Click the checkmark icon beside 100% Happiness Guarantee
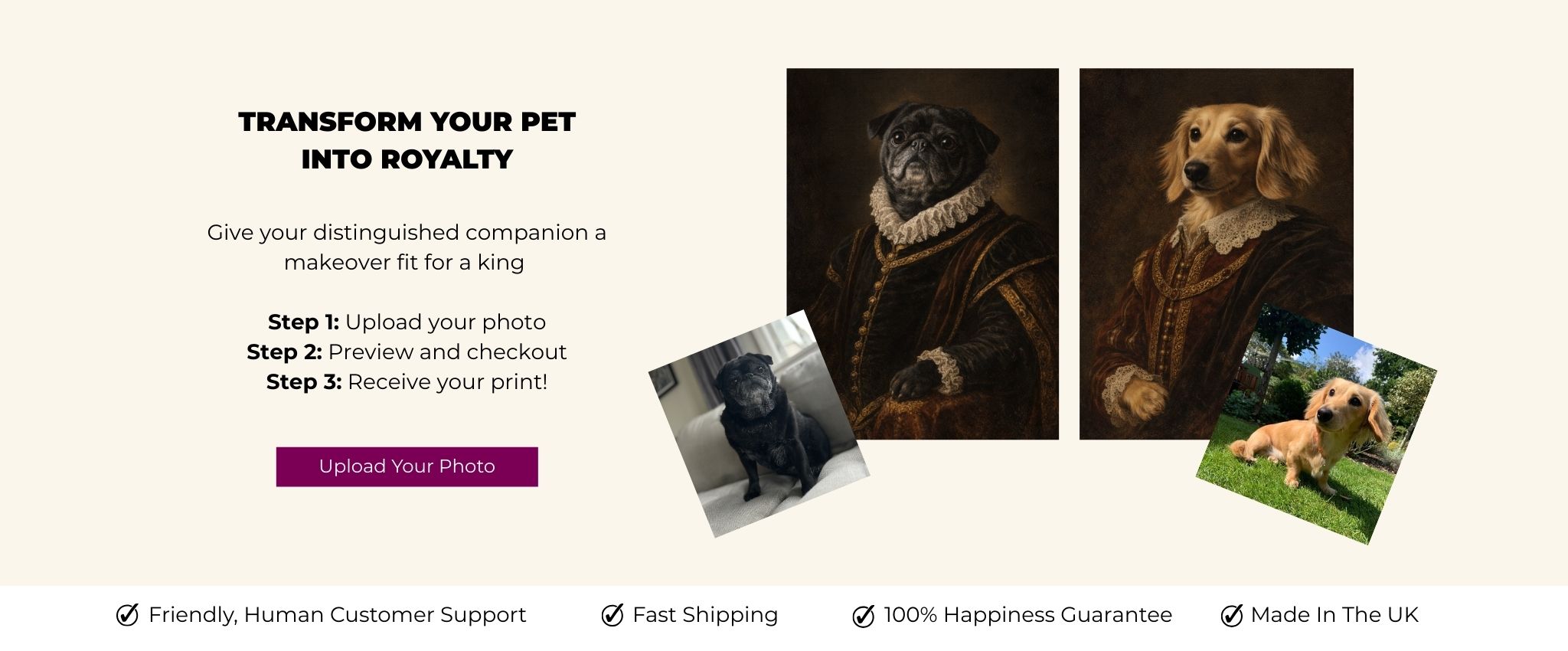Viewport: 1568px width, 651px height. coord(863,616)
